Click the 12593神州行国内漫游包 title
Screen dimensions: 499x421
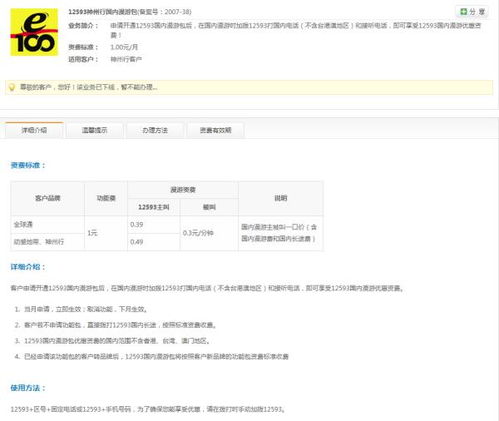coord(103,12)
